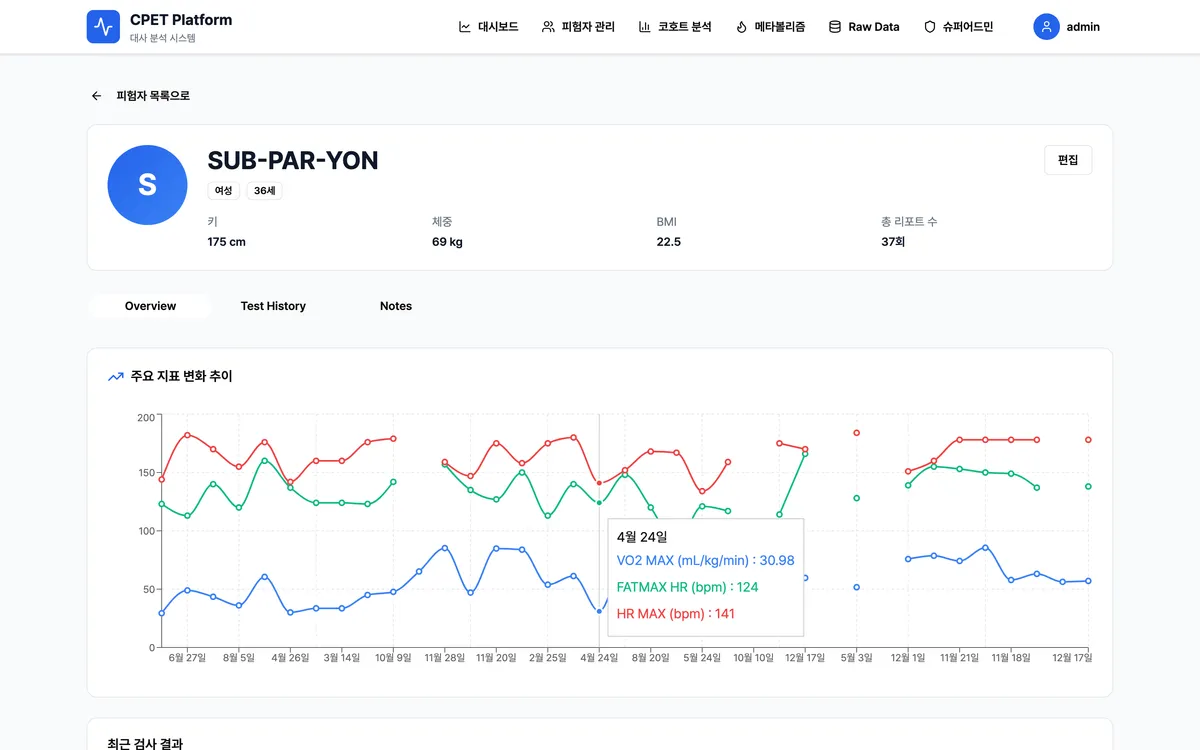
Task: Click the people icon next to 피험자 관리
Action: tap(549, 27)
